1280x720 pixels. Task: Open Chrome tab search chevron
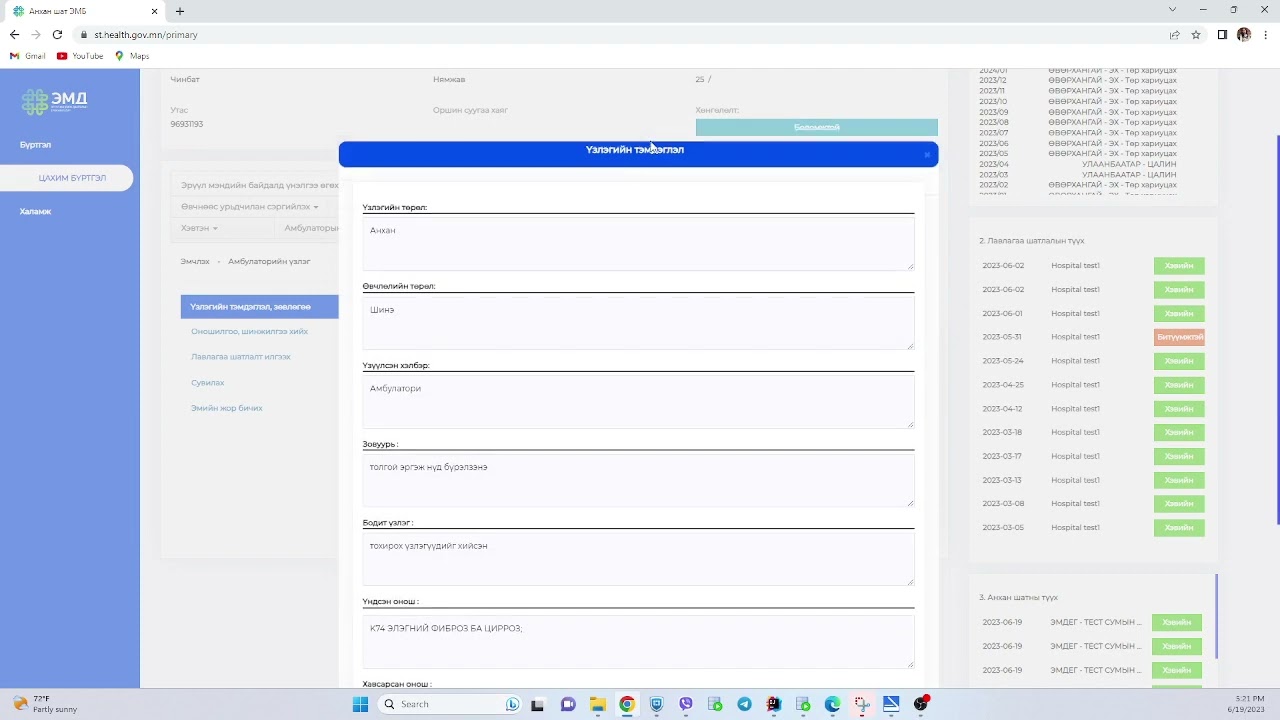tap(1172, 10)
